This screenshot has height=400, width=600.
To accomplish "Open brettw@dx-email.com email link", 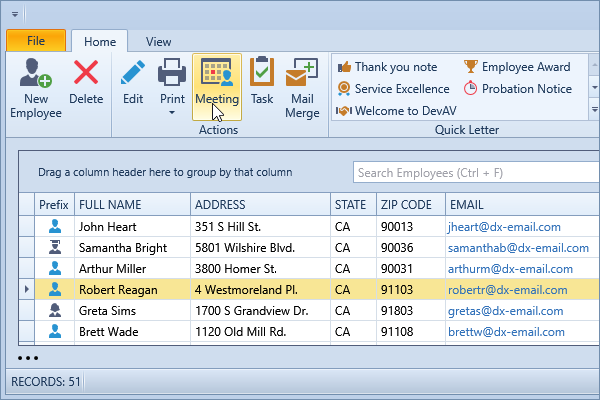I will pyautogui.click(x=506, y=332).
